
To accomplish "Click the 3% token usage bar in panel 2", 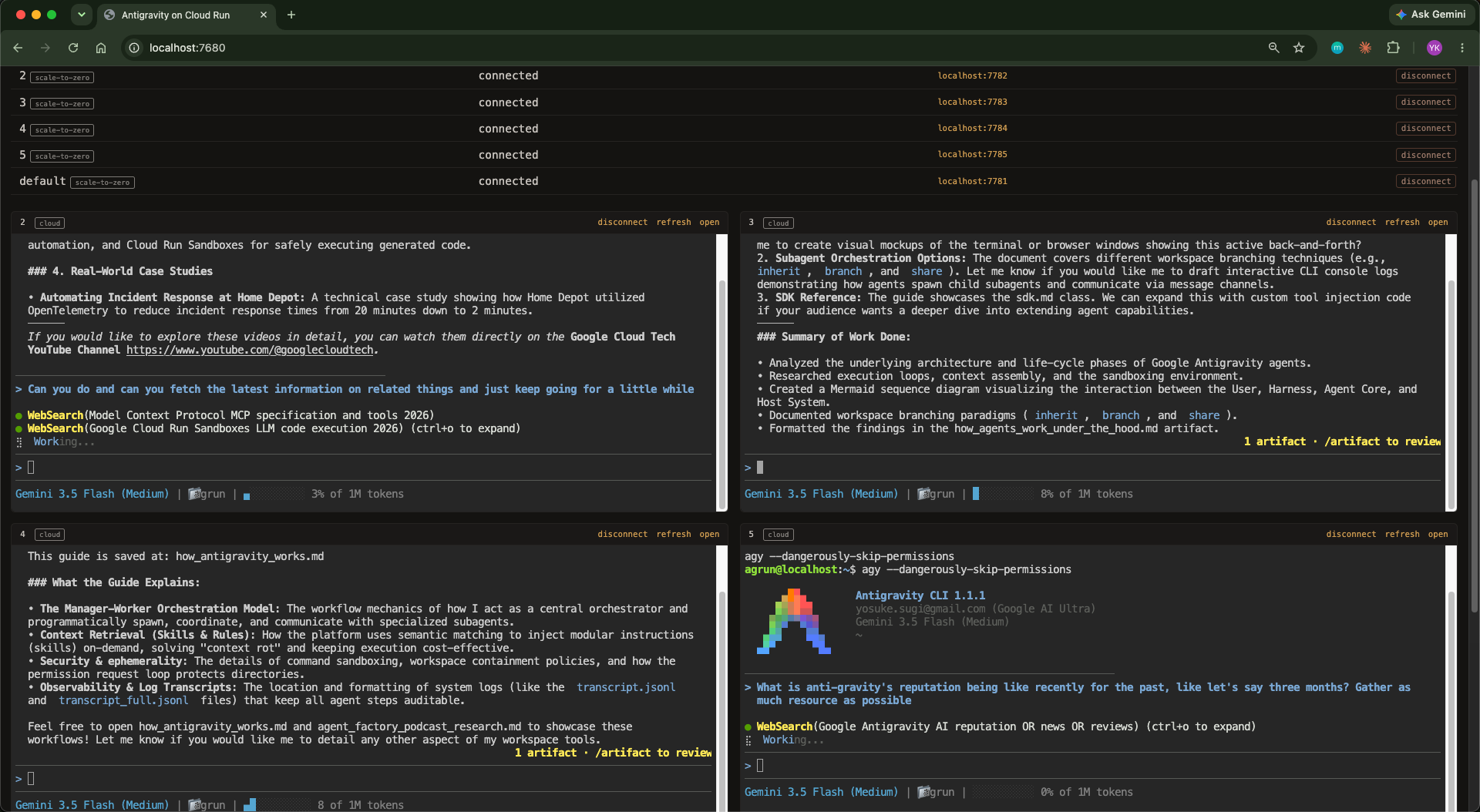I will pos(274,495).
